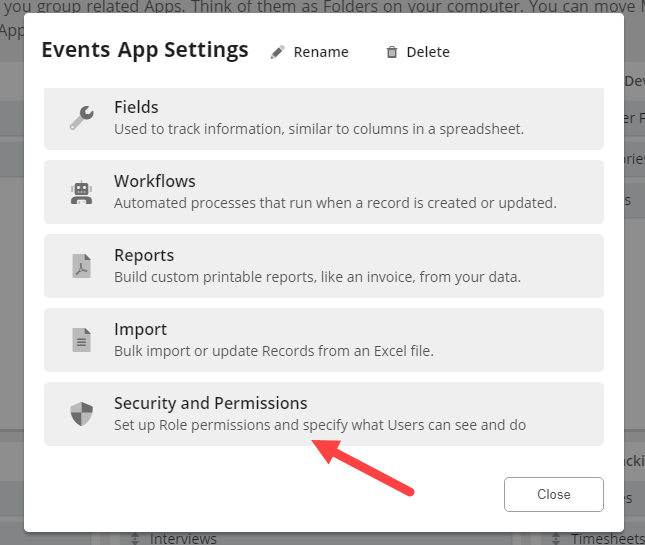Click the file icon for Import
The width and height of the screenshot is (645, 545).
point(81,339)
